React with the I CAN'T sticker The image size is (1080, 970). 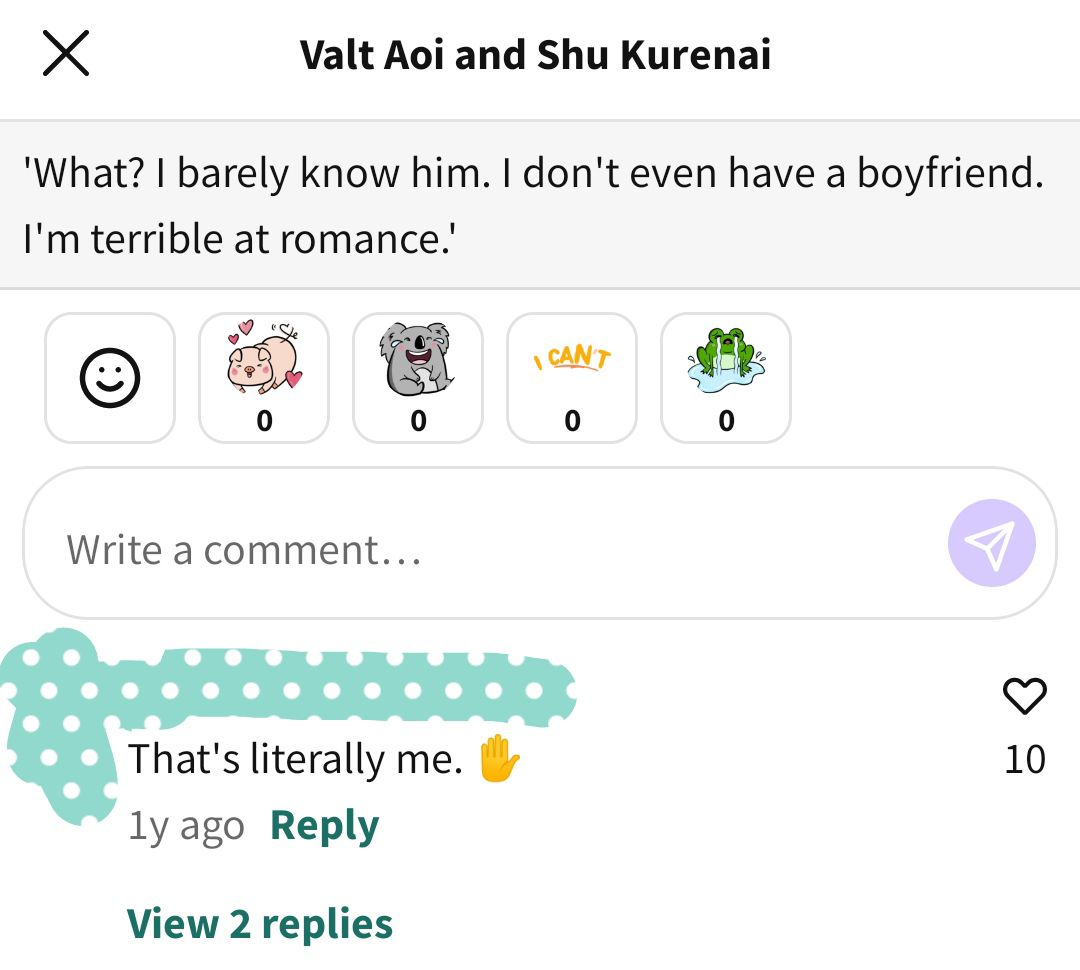(572, 378)
